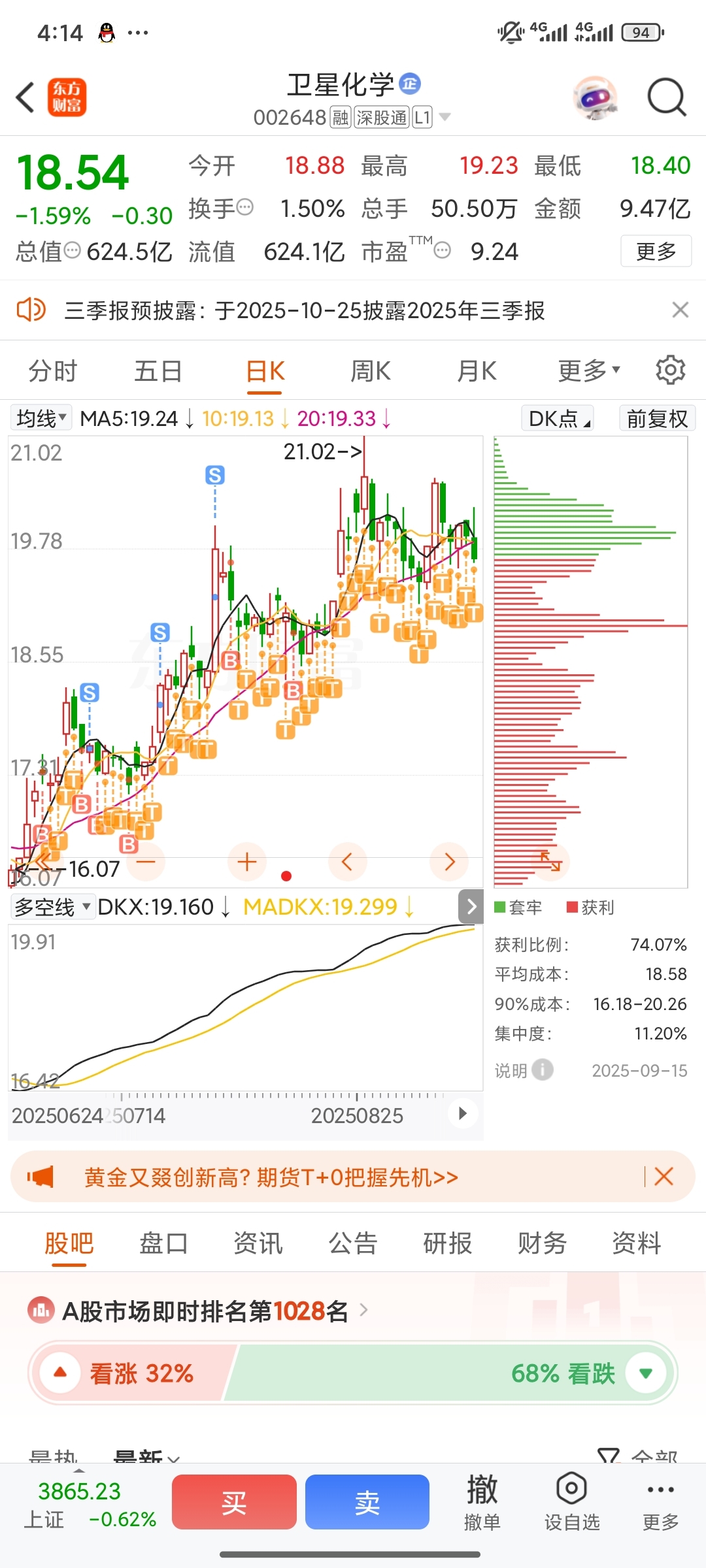Zoom out chart with minus button
This screenshot has height=1568, width=706.
click(x=146, y=862)
